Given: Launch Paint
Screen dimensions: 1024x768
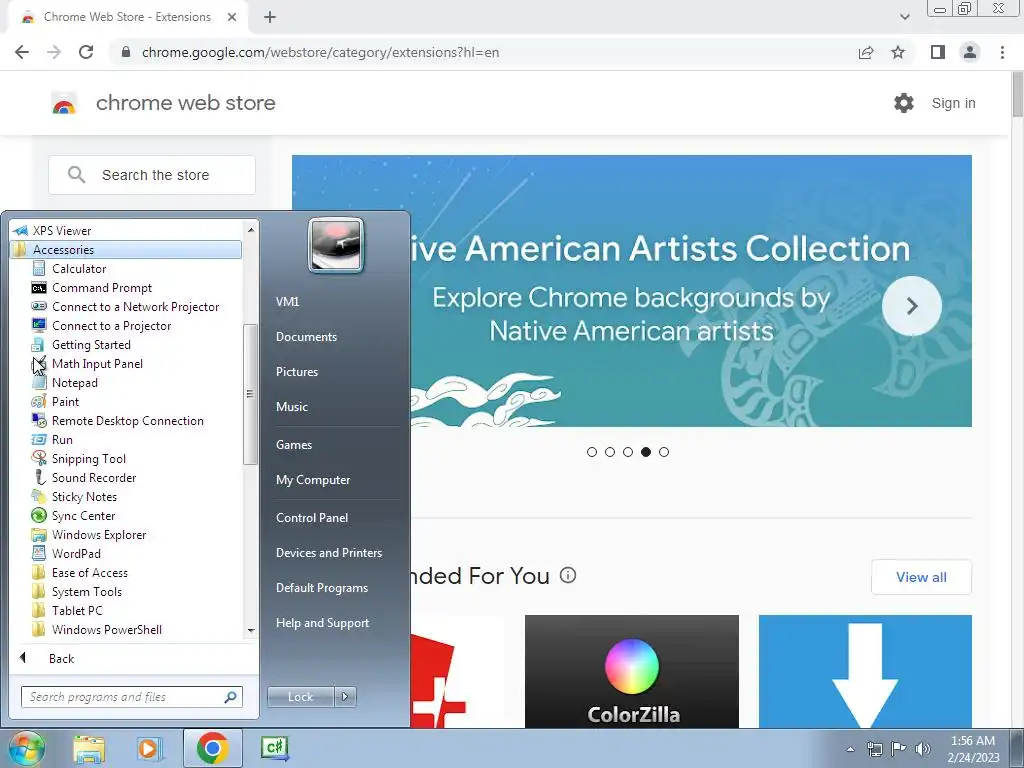Looking at the screenshot, I should [65, 401].
